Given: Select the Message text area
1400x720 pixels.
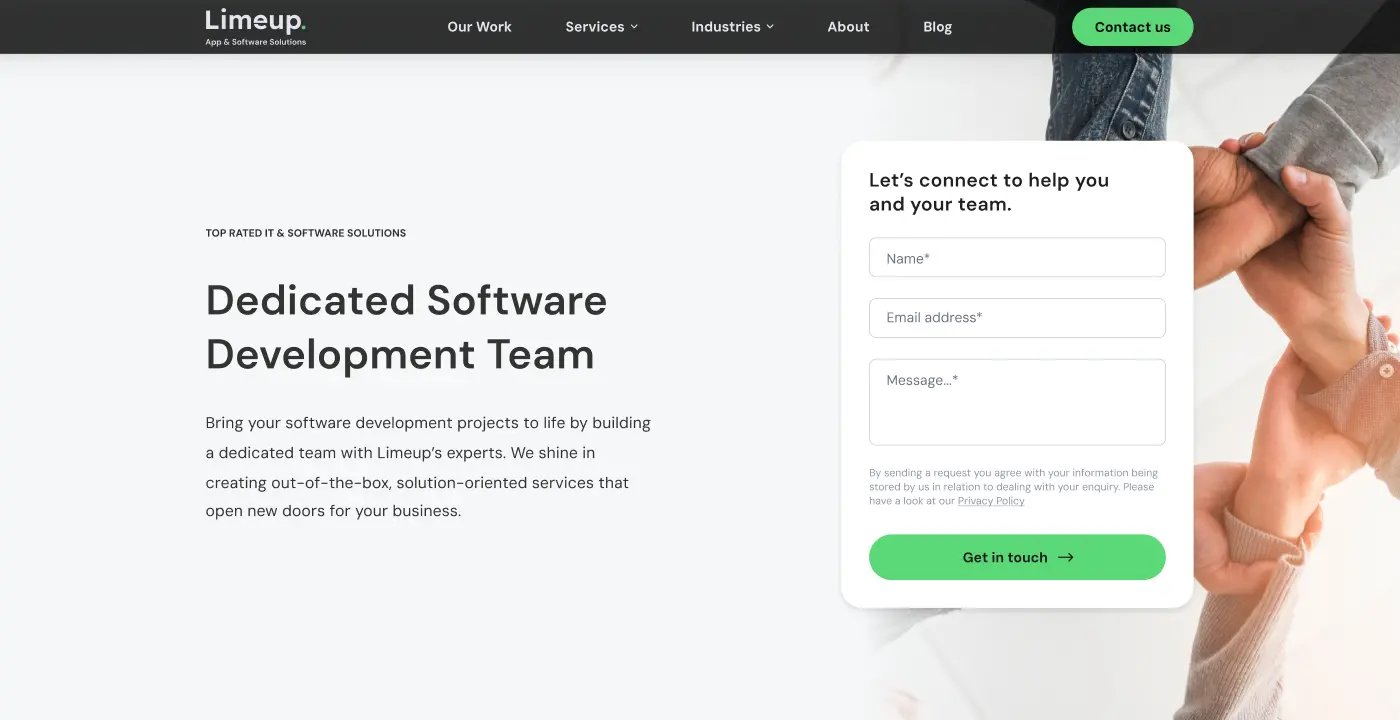Looking at the screenshot, I should [1017, 402].
